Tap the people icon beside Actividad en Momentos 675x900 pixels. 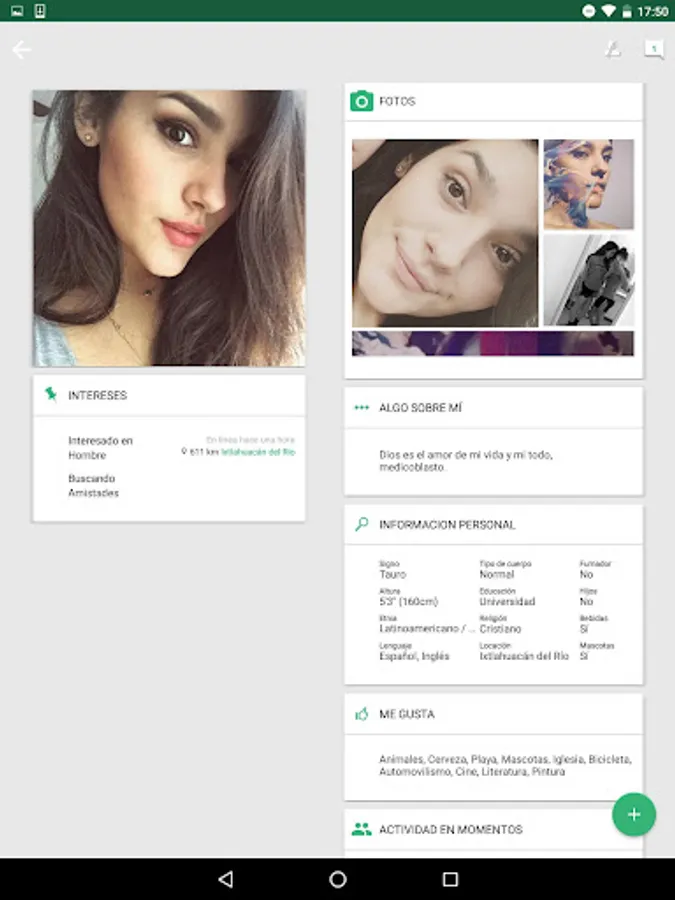tap(362, 829)
